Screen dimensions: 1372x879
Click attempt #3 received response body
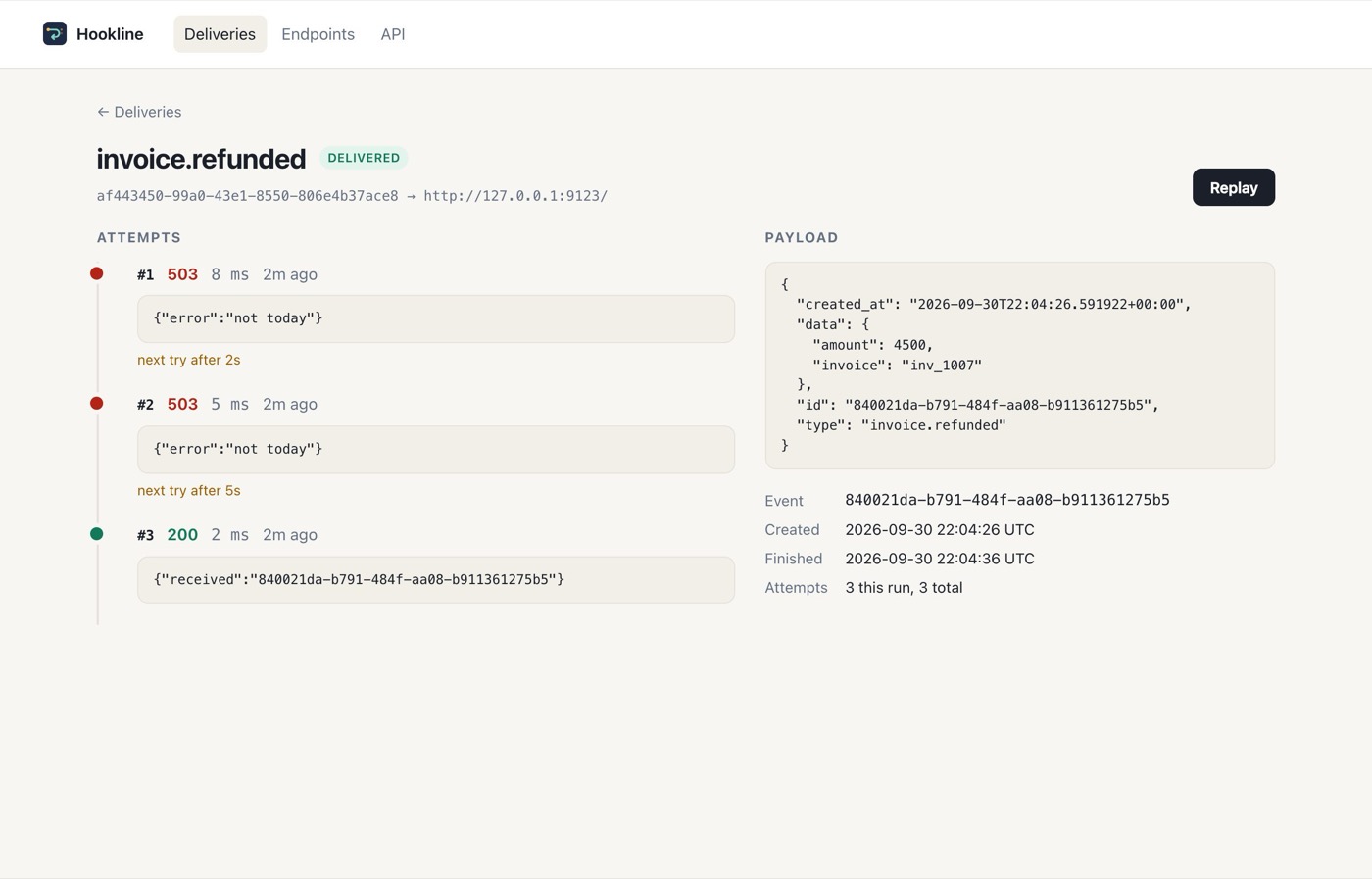click(x=436, y=579)
